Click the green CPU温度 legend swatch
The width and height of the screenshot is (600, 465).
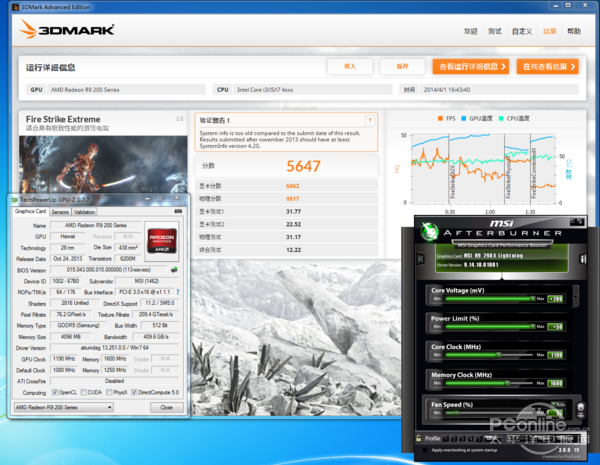[x=501, y=118]
